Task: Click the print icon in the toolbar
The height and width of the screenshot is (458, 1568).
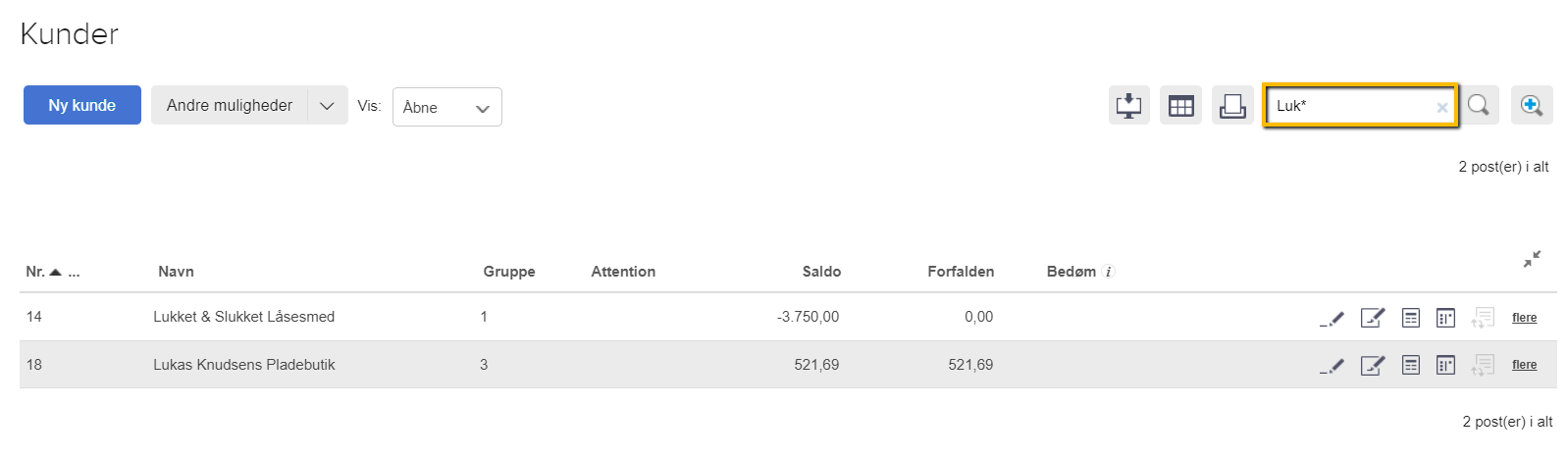Action: click(x=1232, y=105)
